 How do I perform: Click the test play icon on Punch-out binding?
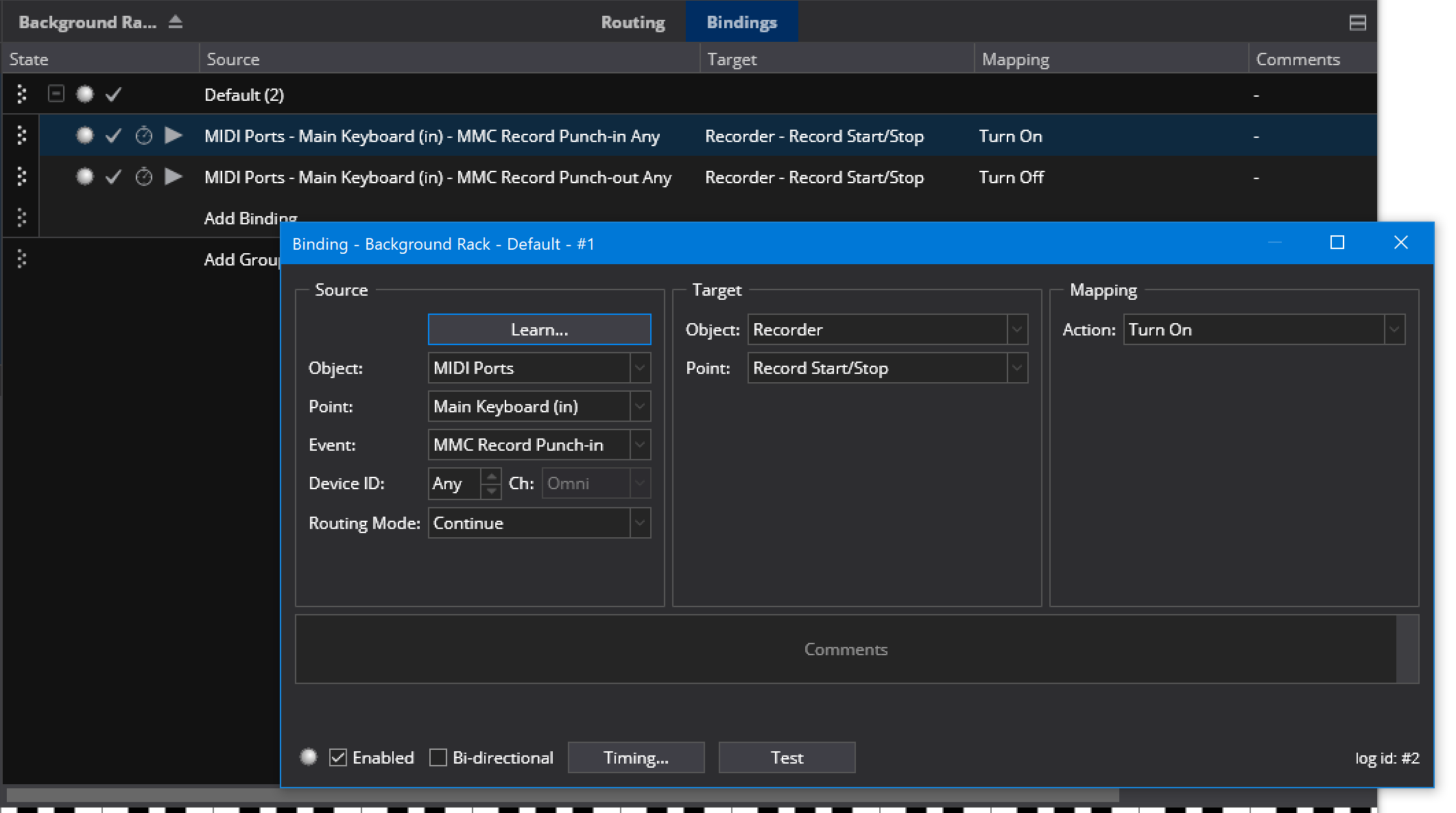(x=174, y=177)
